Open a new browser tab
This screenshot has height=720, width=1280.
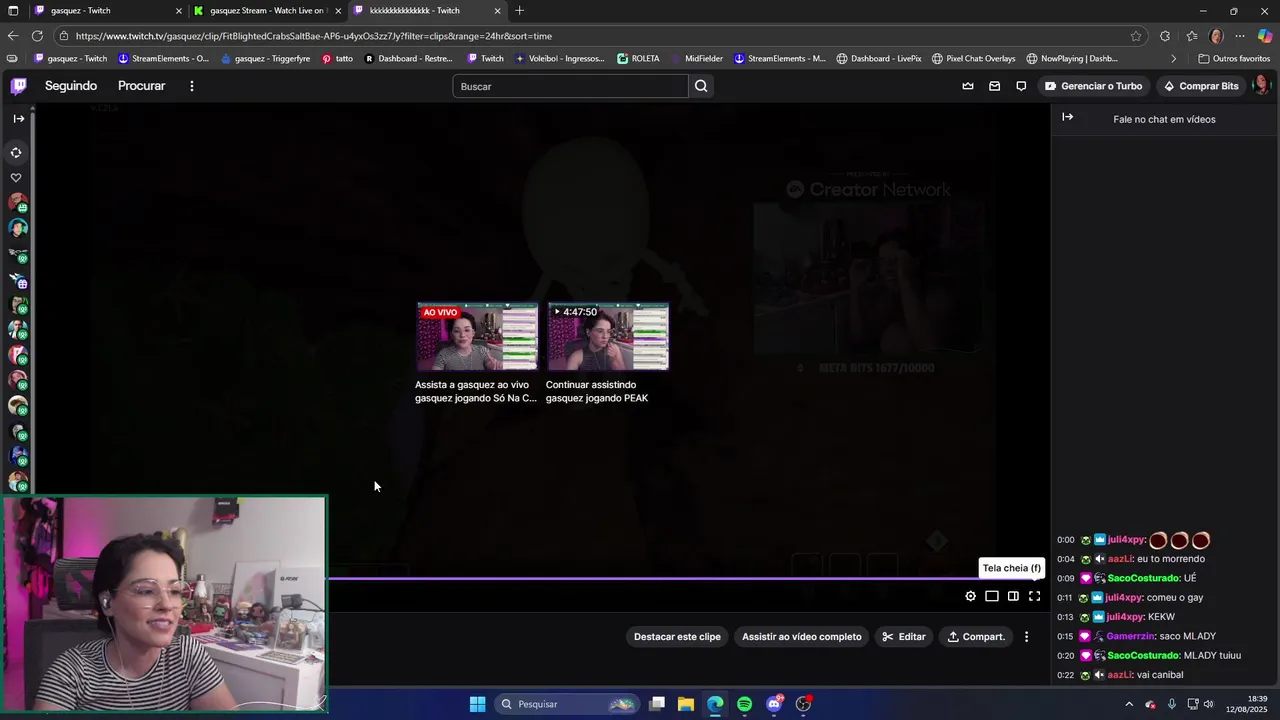[519, 11]
